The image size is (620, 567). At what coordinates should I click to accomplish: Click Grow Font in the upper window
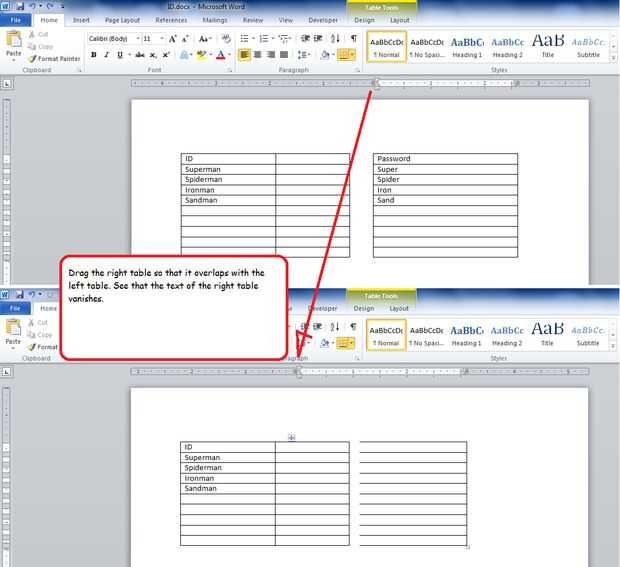click(172, 39)
